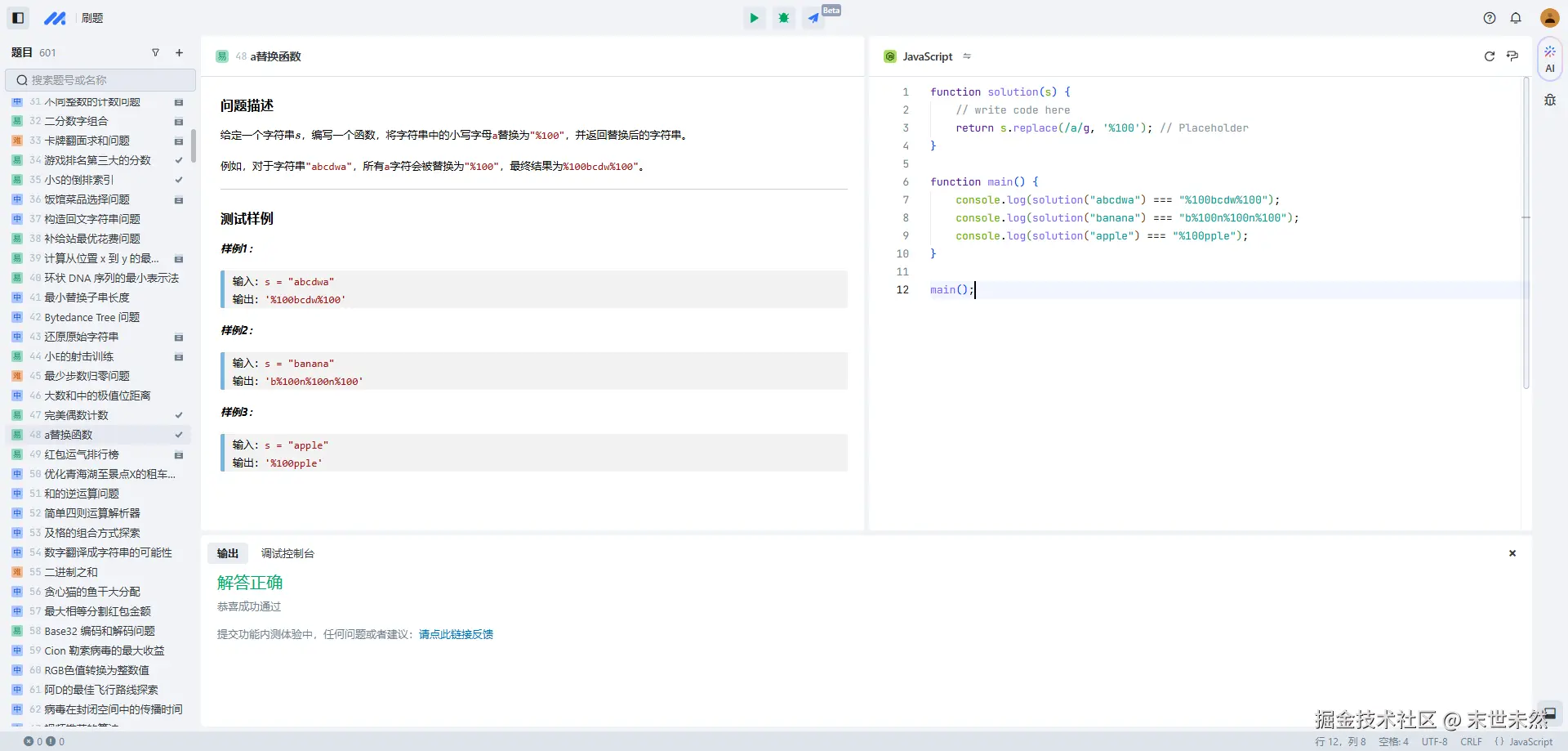The width and height of the screenshot is (1568, 751).
Task: Open the help question mark icon
Action: tap(1490, 18)
